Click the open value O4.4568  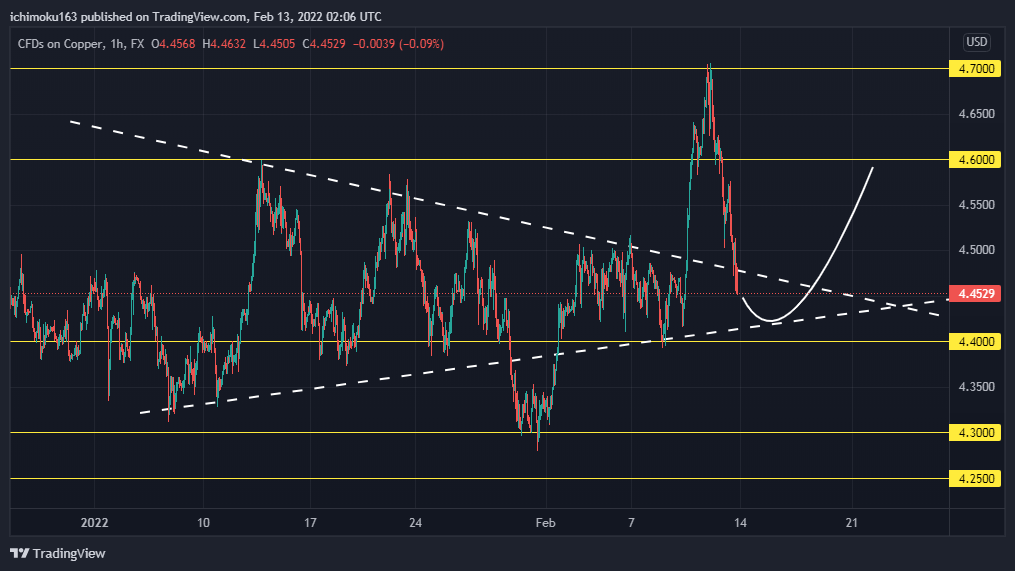point(173,44)
